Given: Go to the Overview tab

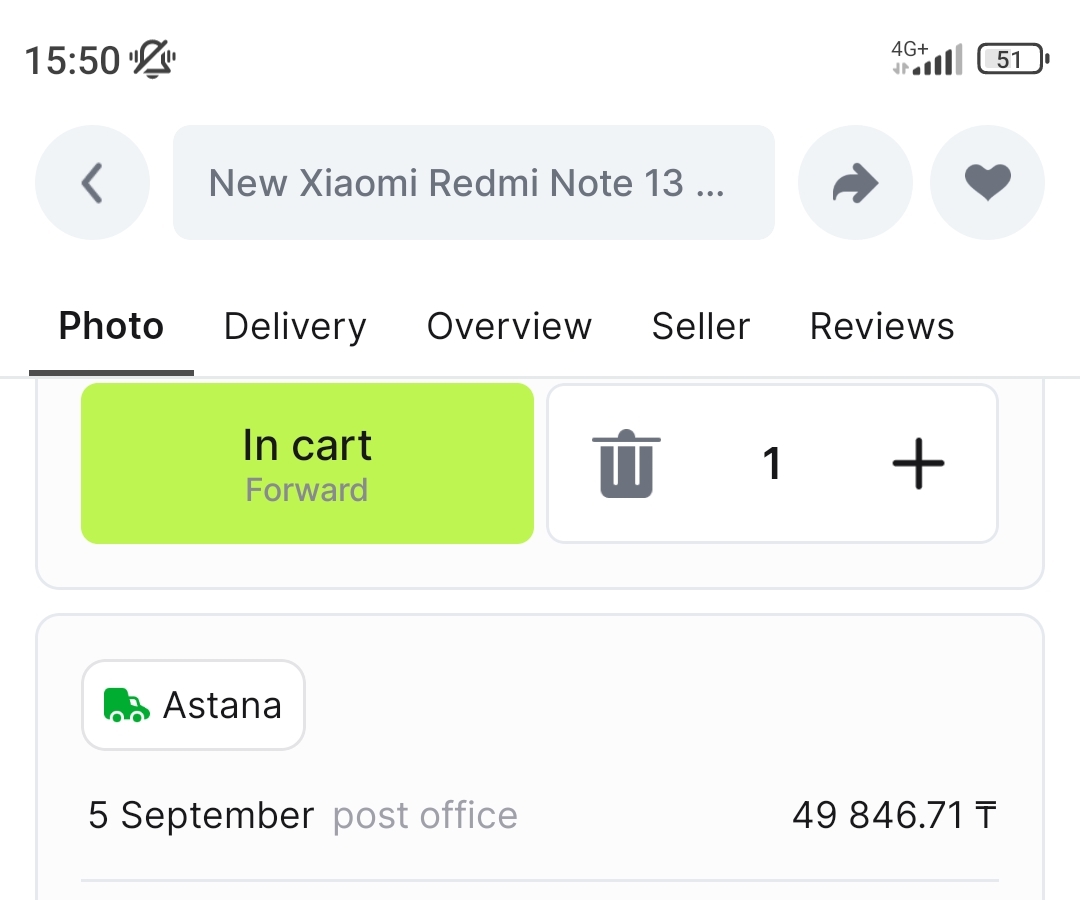Looking at the screenshot, I should click(509, 327).
